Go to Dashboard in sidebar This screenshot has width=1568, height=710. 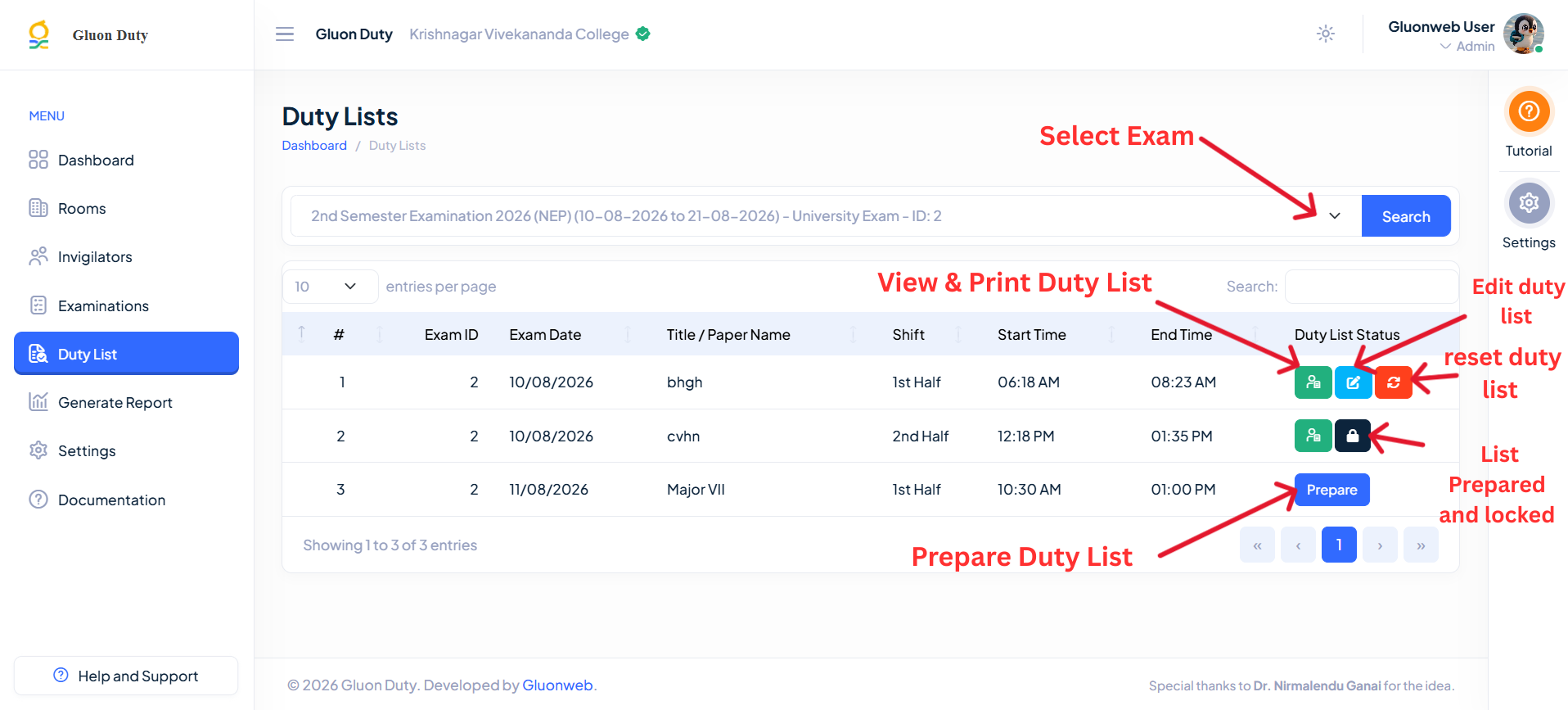tap(127, 160)
